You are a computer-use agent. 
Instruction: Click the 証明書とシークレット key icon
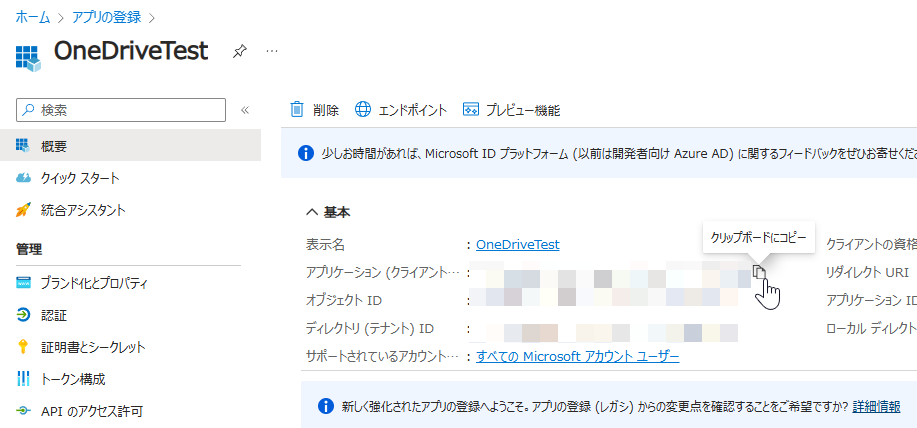pyautogui.click(x=23, y=347)
